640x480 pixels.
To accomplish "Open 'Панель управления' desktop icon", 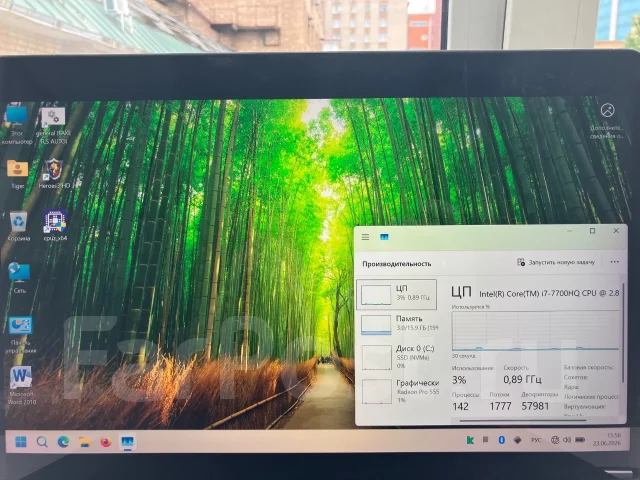I will 20,335.
